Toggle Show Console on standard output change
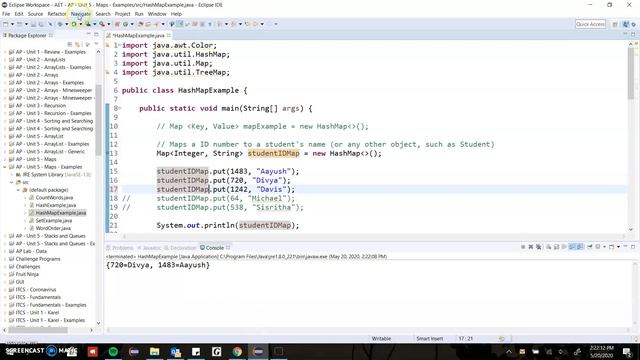The image size is (640, 360). point(572,247)
